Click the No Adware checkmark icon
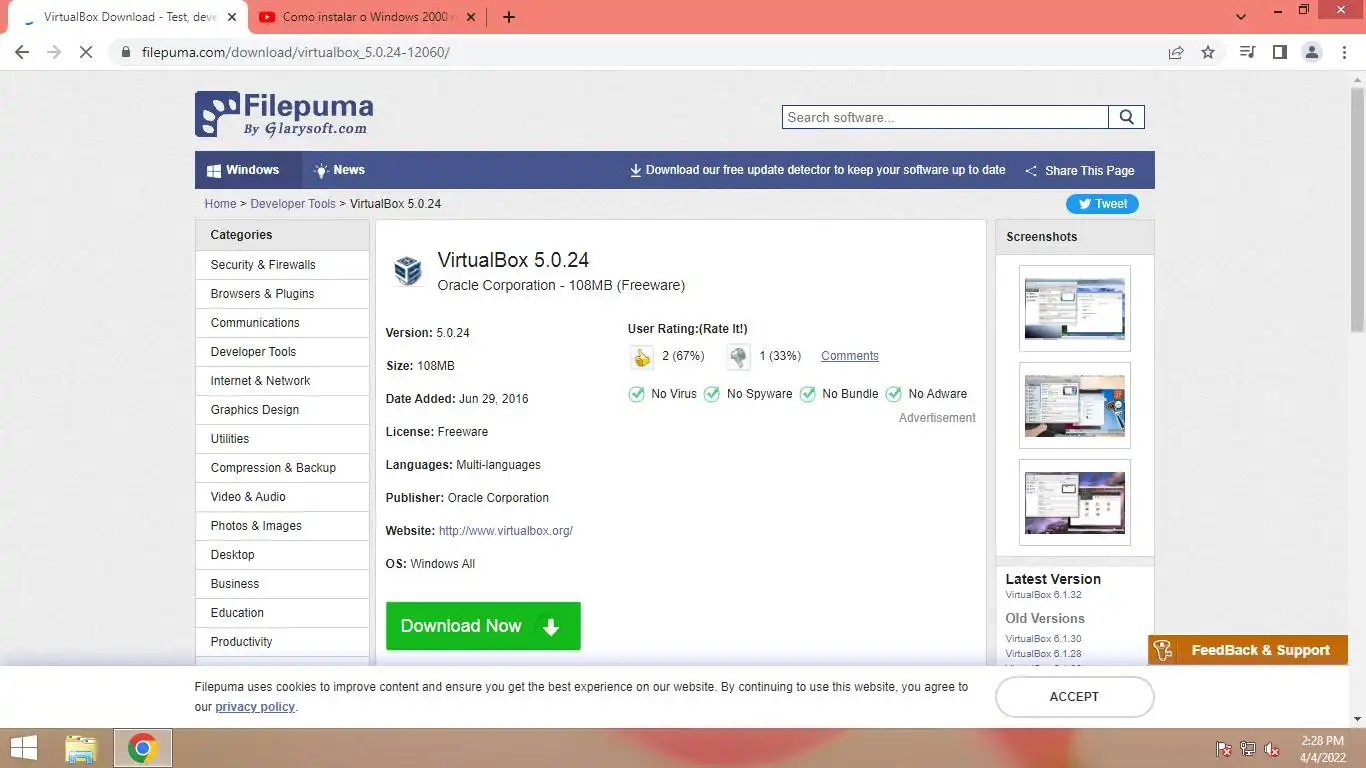 pyautogui.click(x=893, y=394)
